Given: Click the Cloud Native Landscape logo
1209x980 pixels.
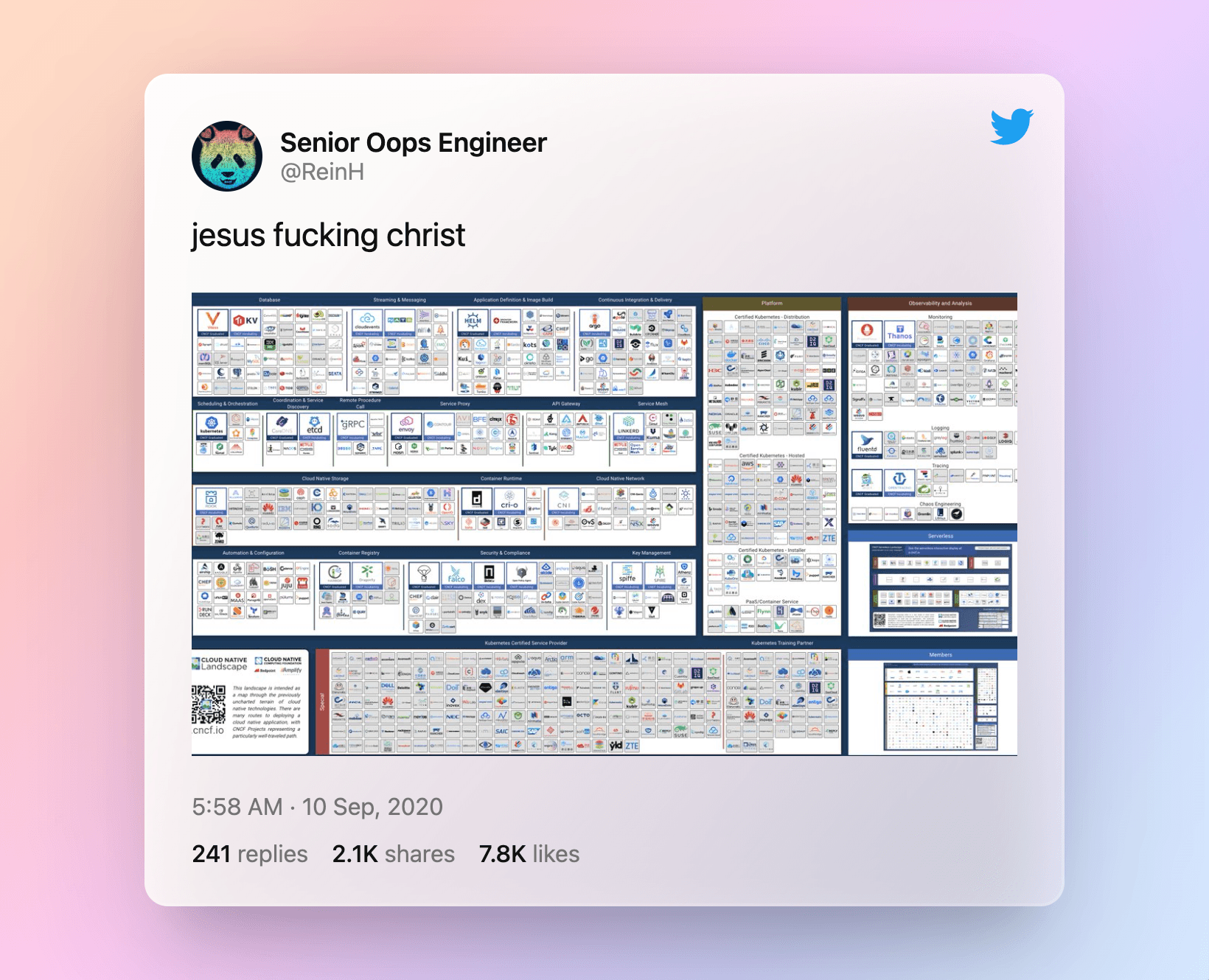Looking at the screenshot, I should [x=220, y=664].
